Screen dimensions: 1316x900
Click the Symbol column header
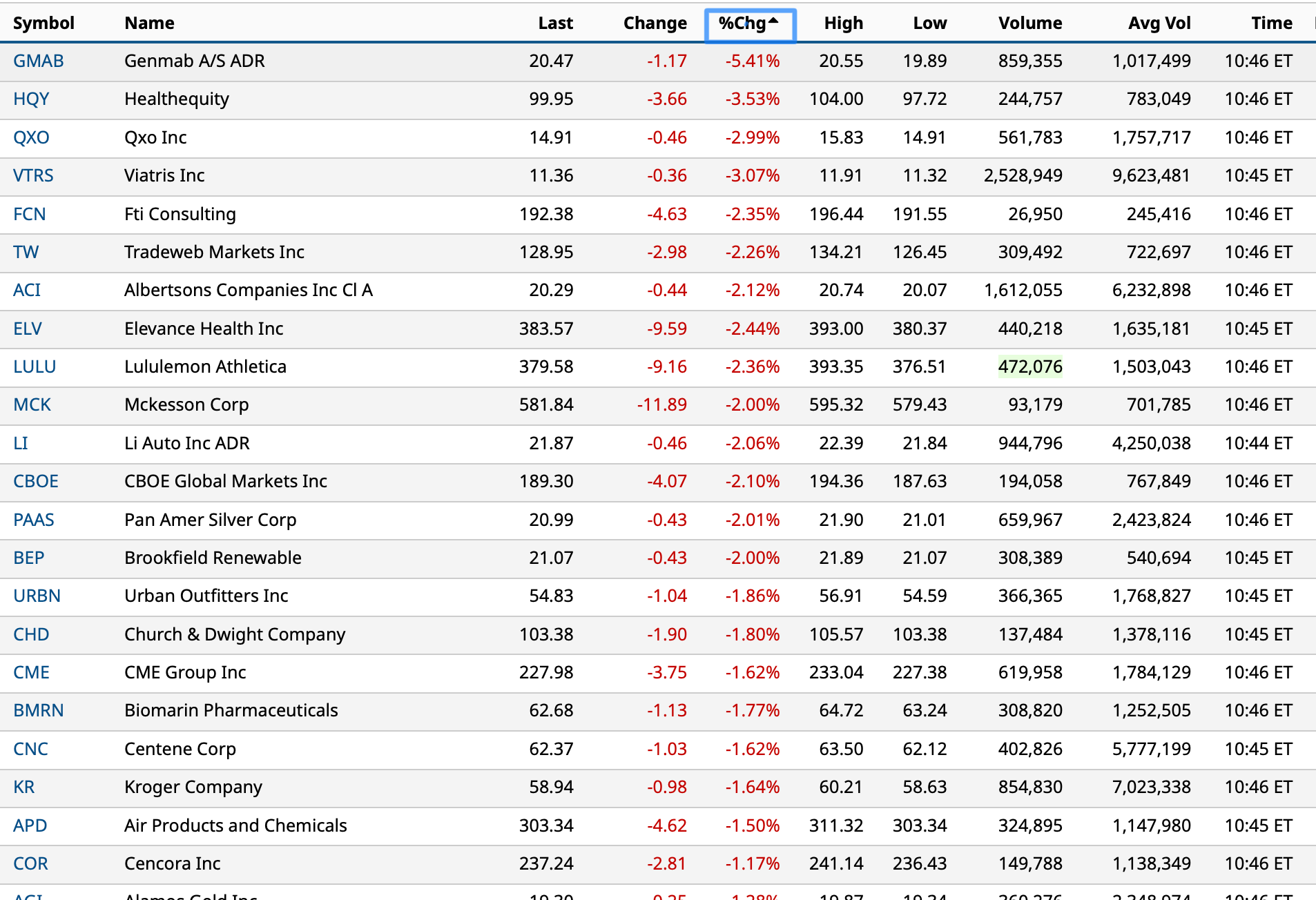43,23
